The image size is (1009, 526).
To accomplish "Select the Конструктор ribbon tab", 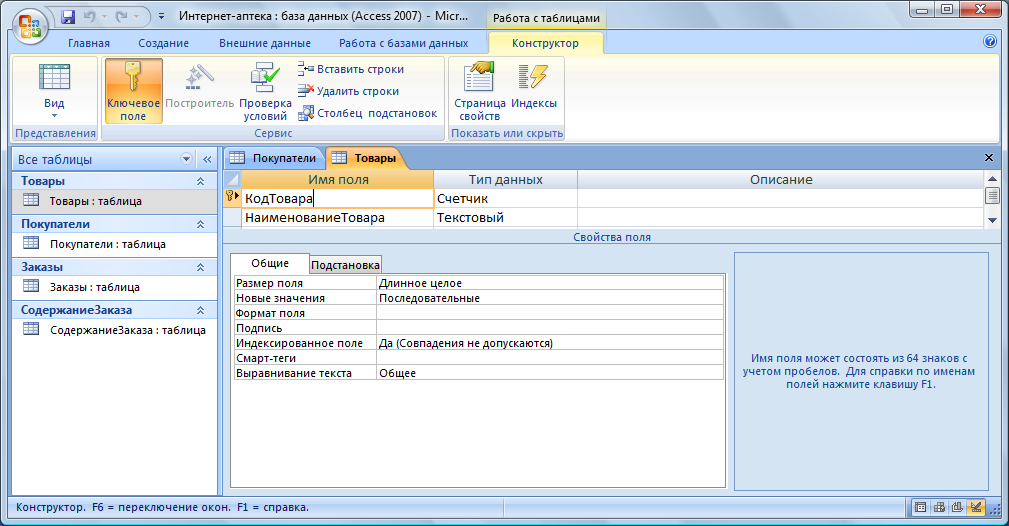I will 545,43.
